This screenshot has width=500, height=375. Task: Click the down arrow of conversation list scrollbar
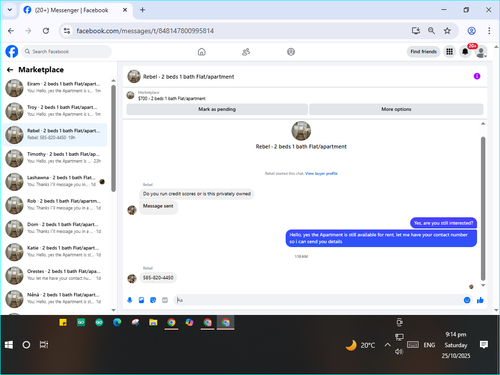pos(113,310)
